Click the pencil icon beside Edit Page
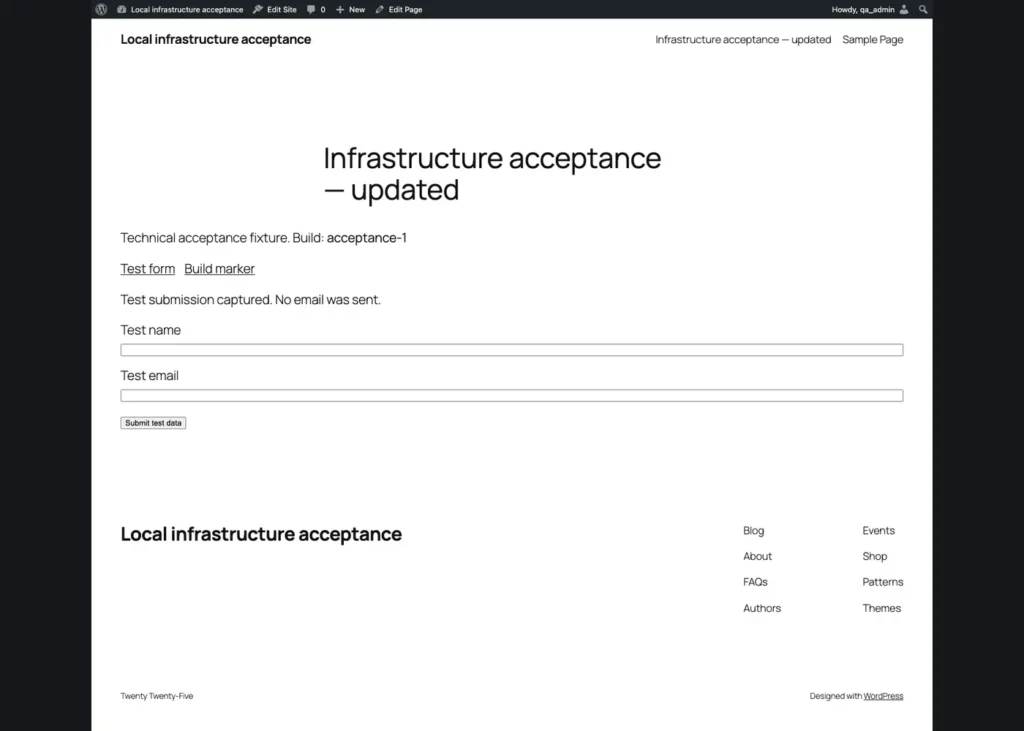Image resolution: width=1024 pixels, height=731 pixels. pos(379,9)
